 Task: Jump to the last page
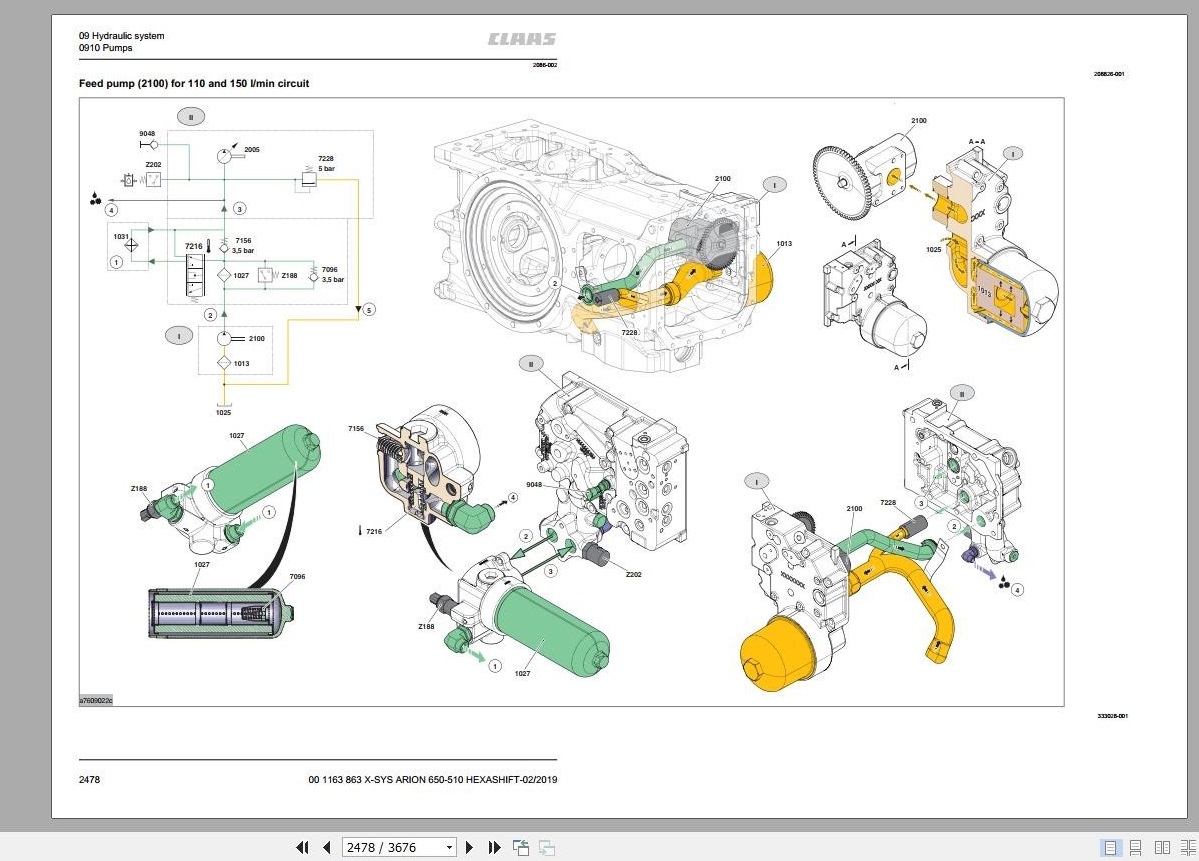(494, 847)
